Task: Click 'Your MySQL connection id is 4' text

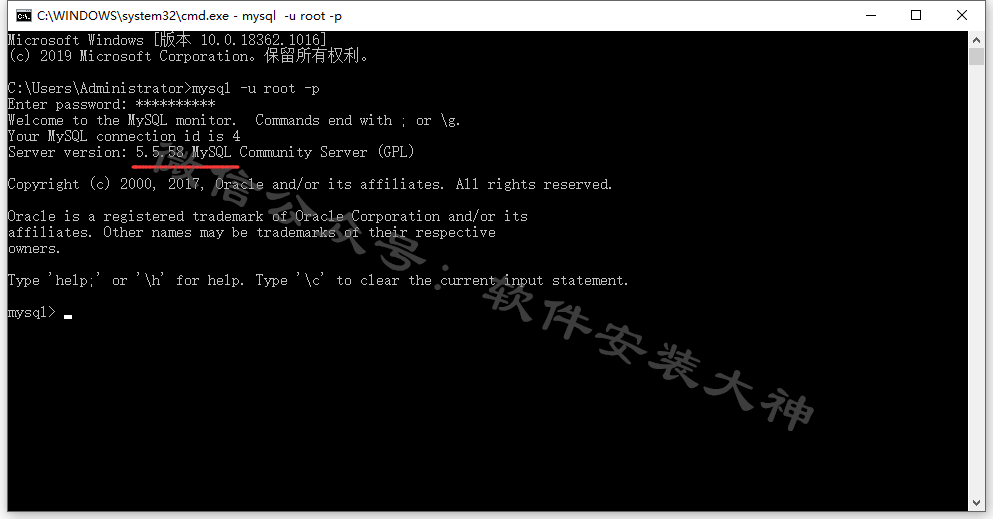Action: tap(124, 136)
